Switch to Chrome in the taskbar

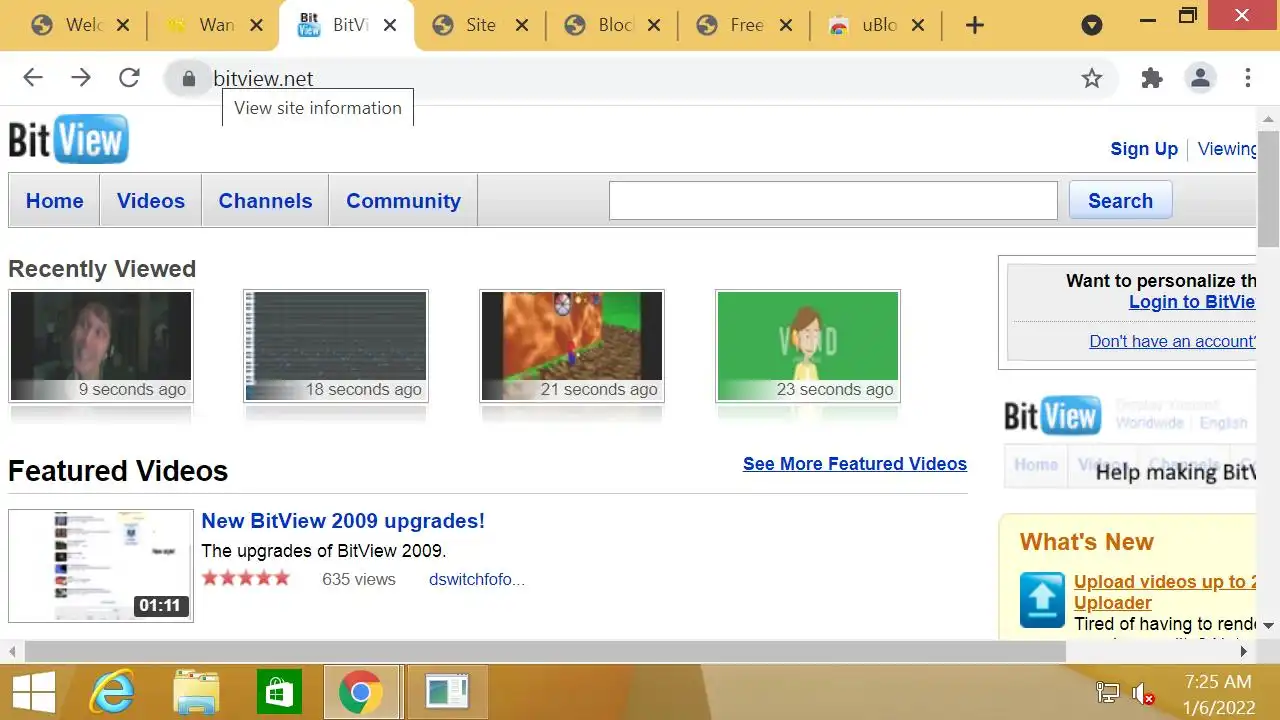[361, 692]
